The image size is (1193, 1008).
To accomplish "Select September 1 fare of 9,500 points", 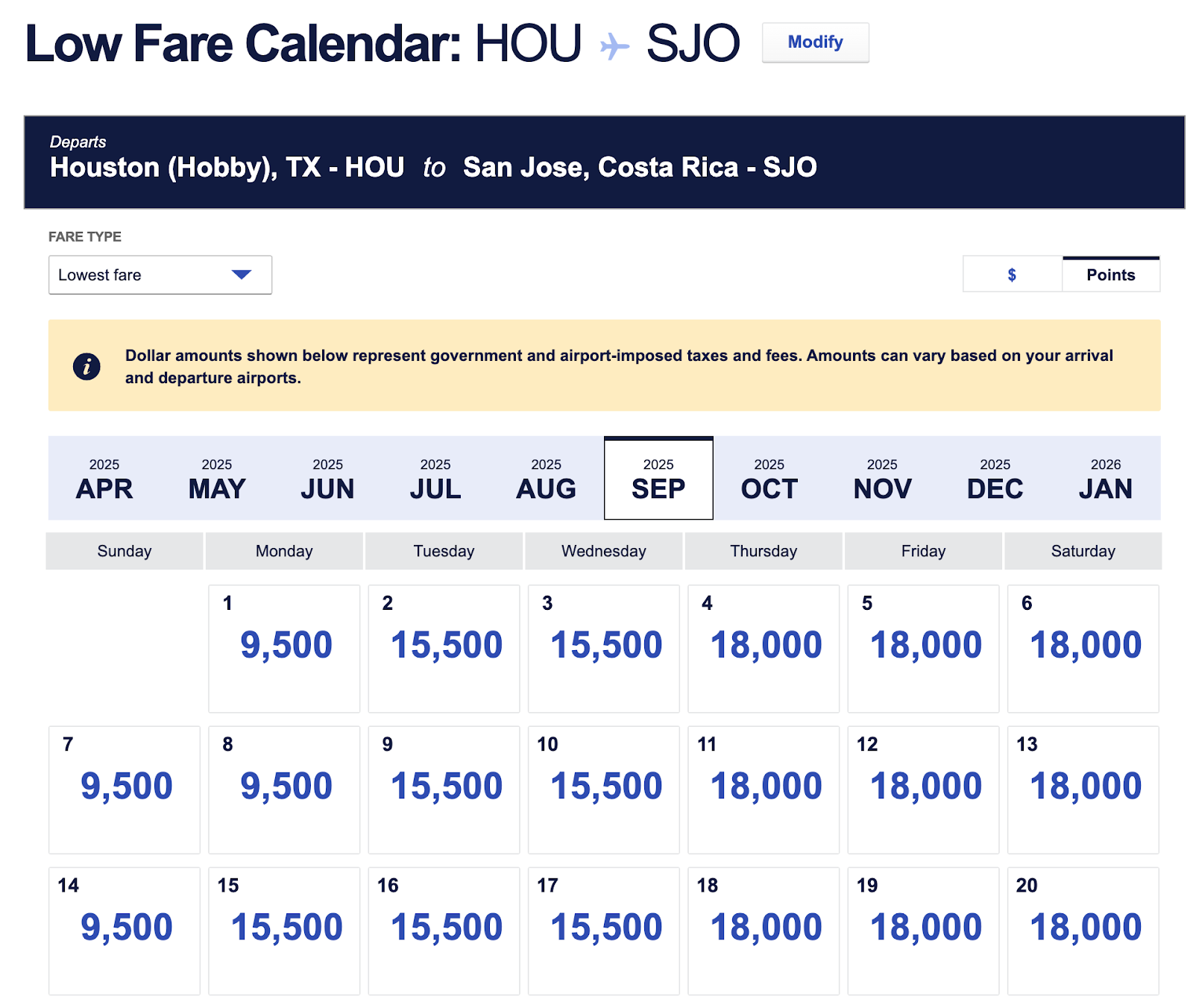I will 285,647.
